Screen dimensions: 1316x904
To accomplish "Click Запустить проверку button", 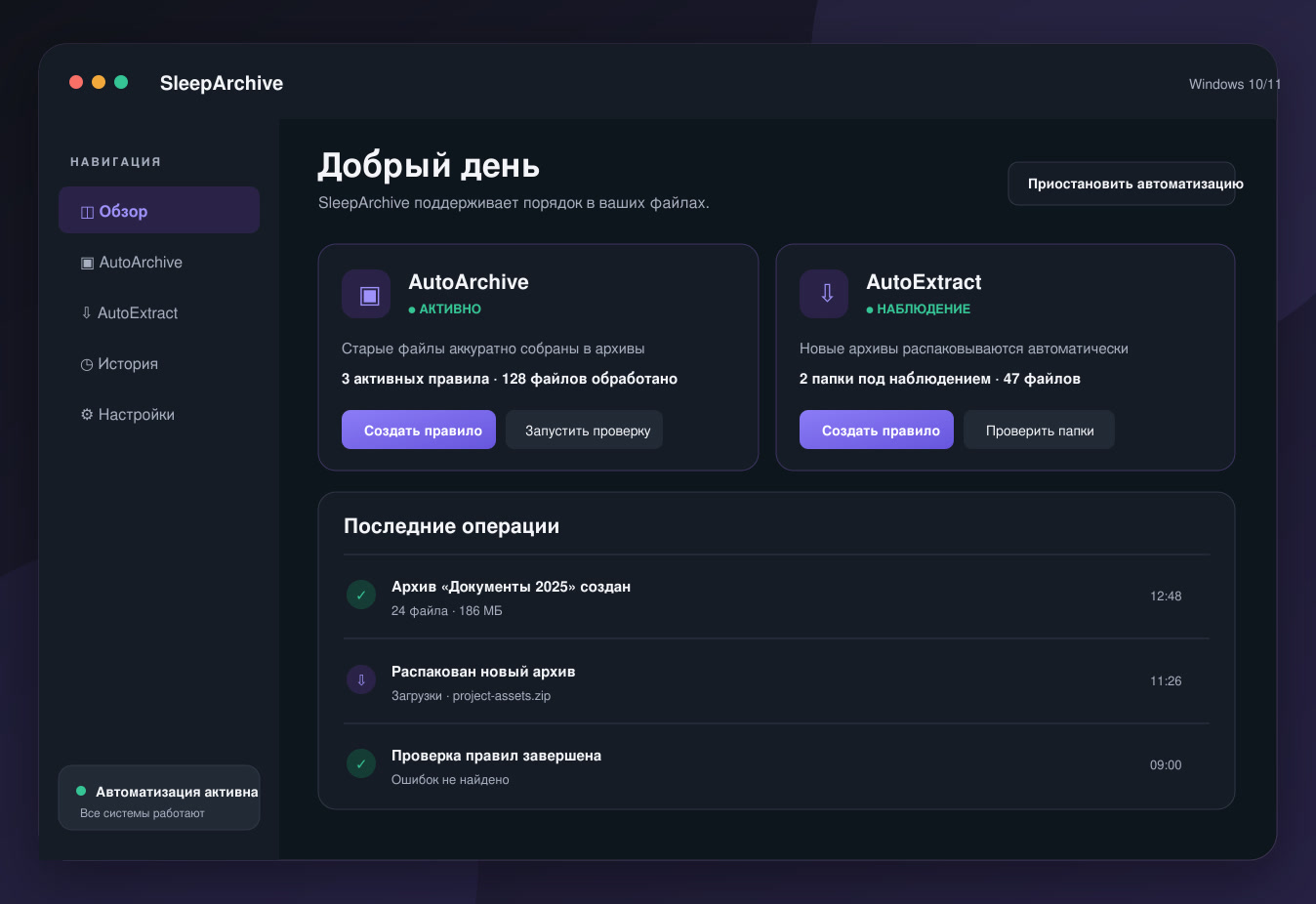I will pos(584,430).
